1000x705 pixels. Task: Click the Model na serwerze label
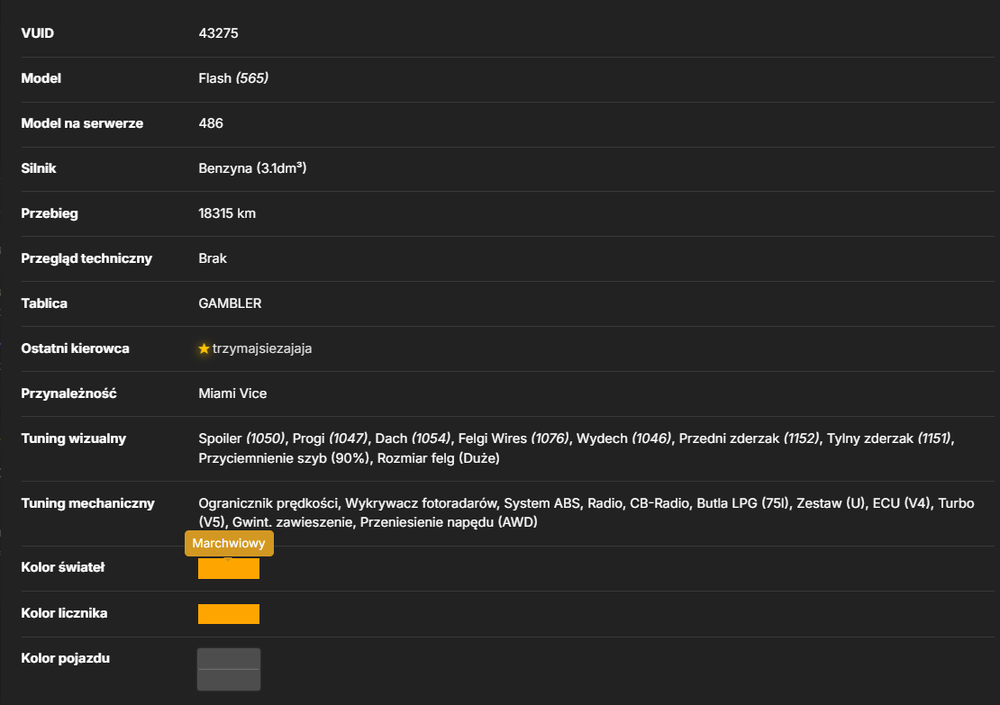(x=82, y=123)
